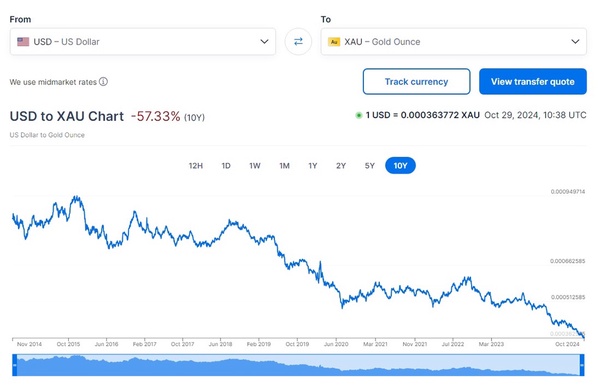The width and height of the screenshot is (600, 386).
Task: Click View transfer quote button
Action: click(533, 81)
